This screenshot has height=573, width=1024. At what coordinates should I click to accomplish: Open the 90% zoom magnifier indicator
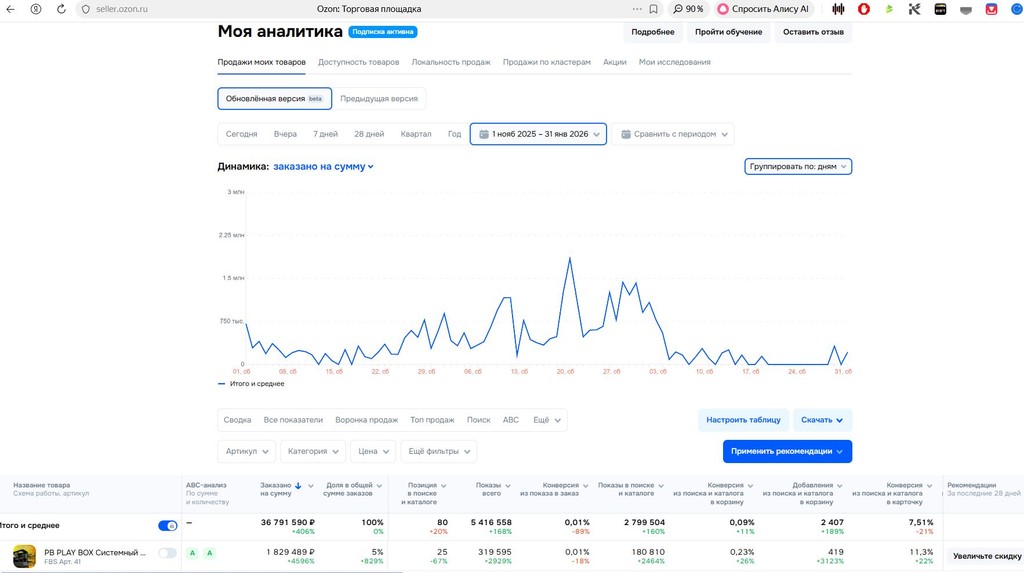point(688,9)
